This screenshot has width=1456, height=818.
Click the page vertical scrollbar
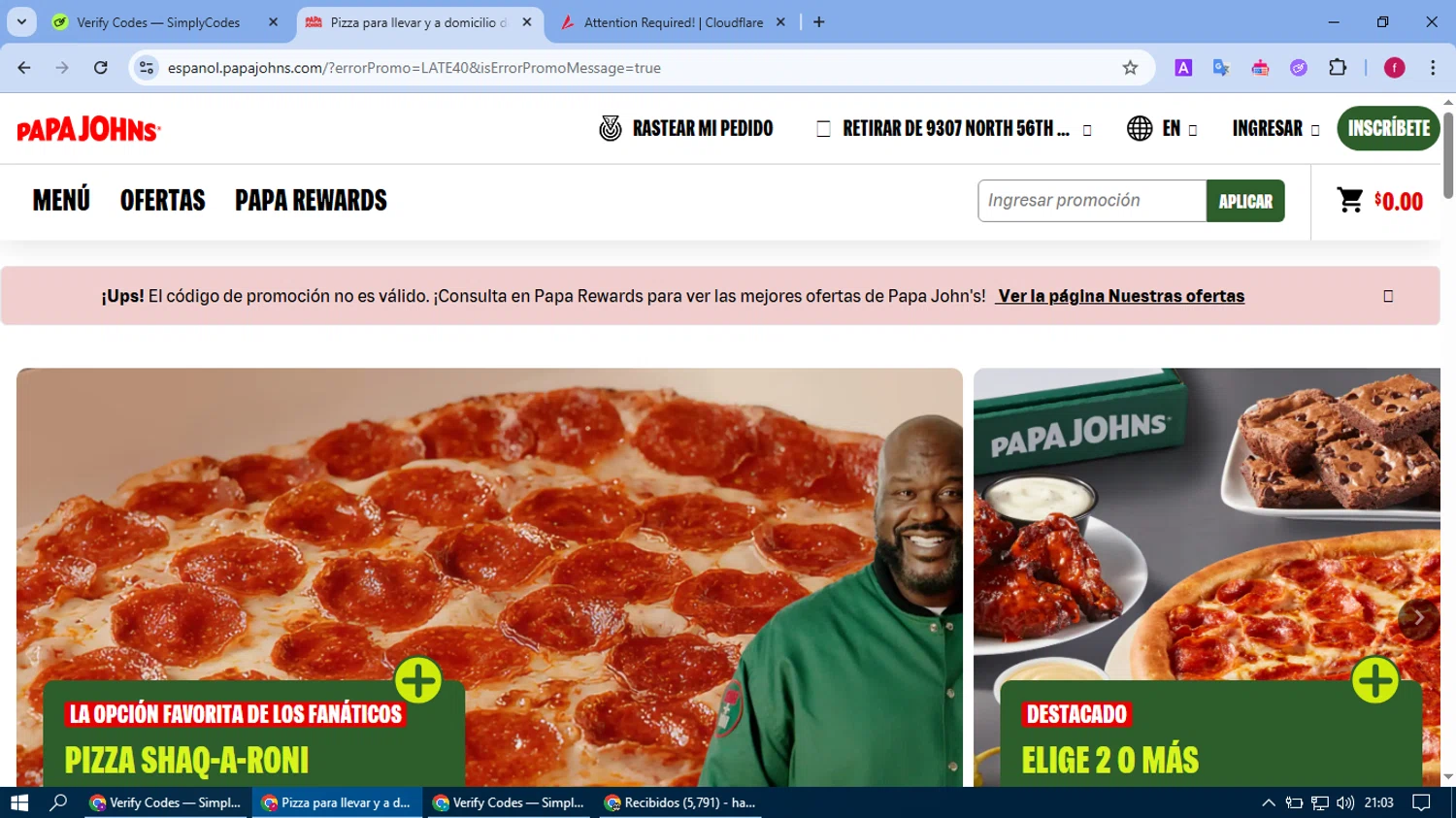1448,155
